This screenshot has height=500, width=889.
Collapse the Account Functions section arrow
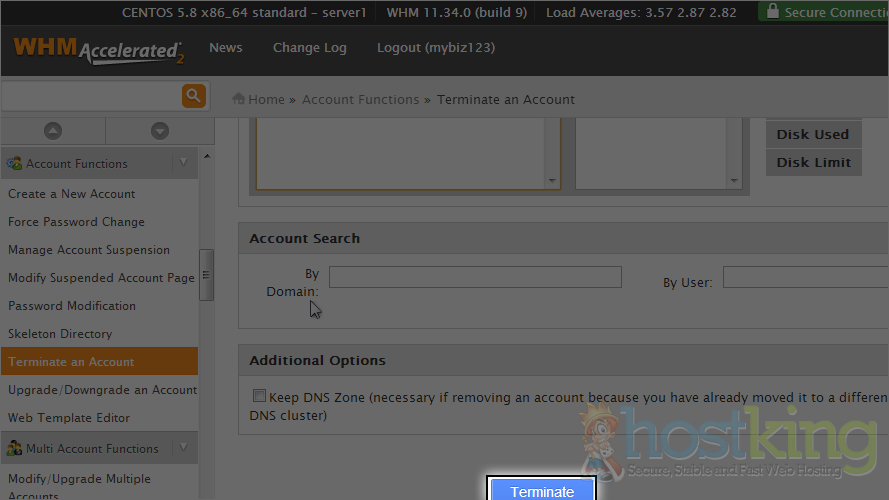coord(182,163)
